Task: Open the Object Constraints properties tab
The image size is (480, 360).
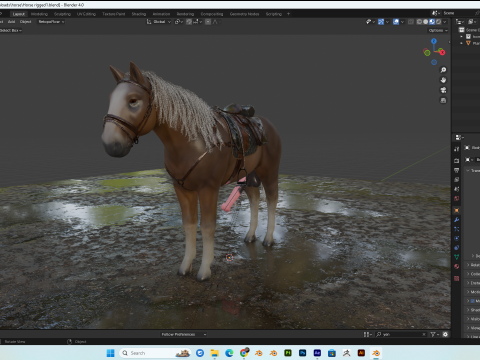Action: pyautogui.click(x=457, y=248)
